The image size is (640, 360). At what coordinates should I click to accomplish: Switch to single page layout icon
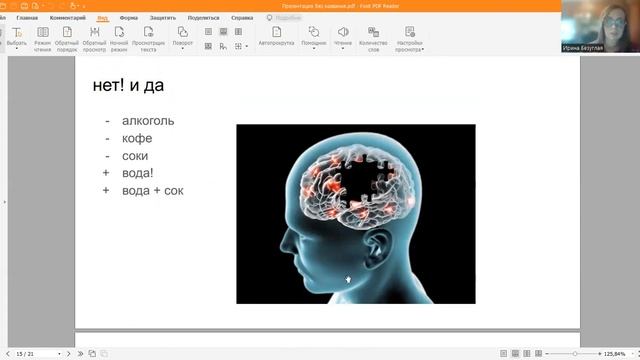click(208, 32)
